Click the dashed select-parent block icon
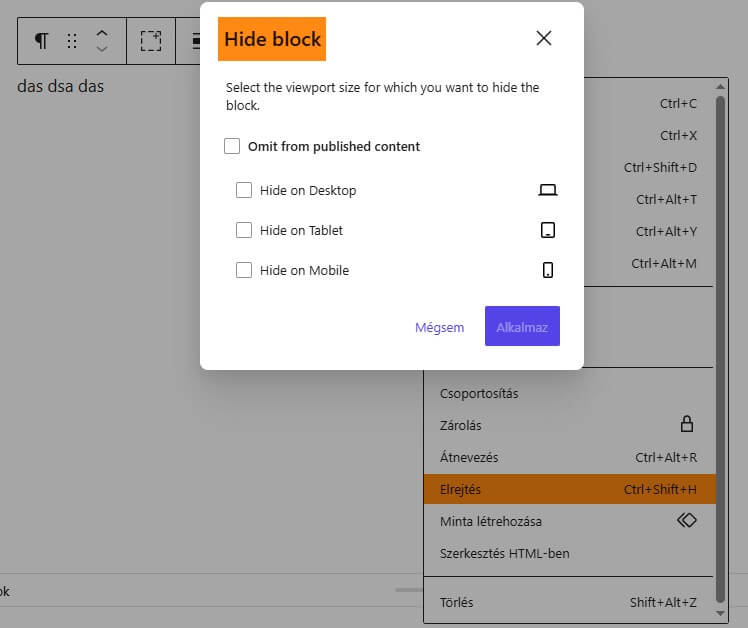Image resolution: width=748 pixels, height=628 pixels. coord(151,41)
